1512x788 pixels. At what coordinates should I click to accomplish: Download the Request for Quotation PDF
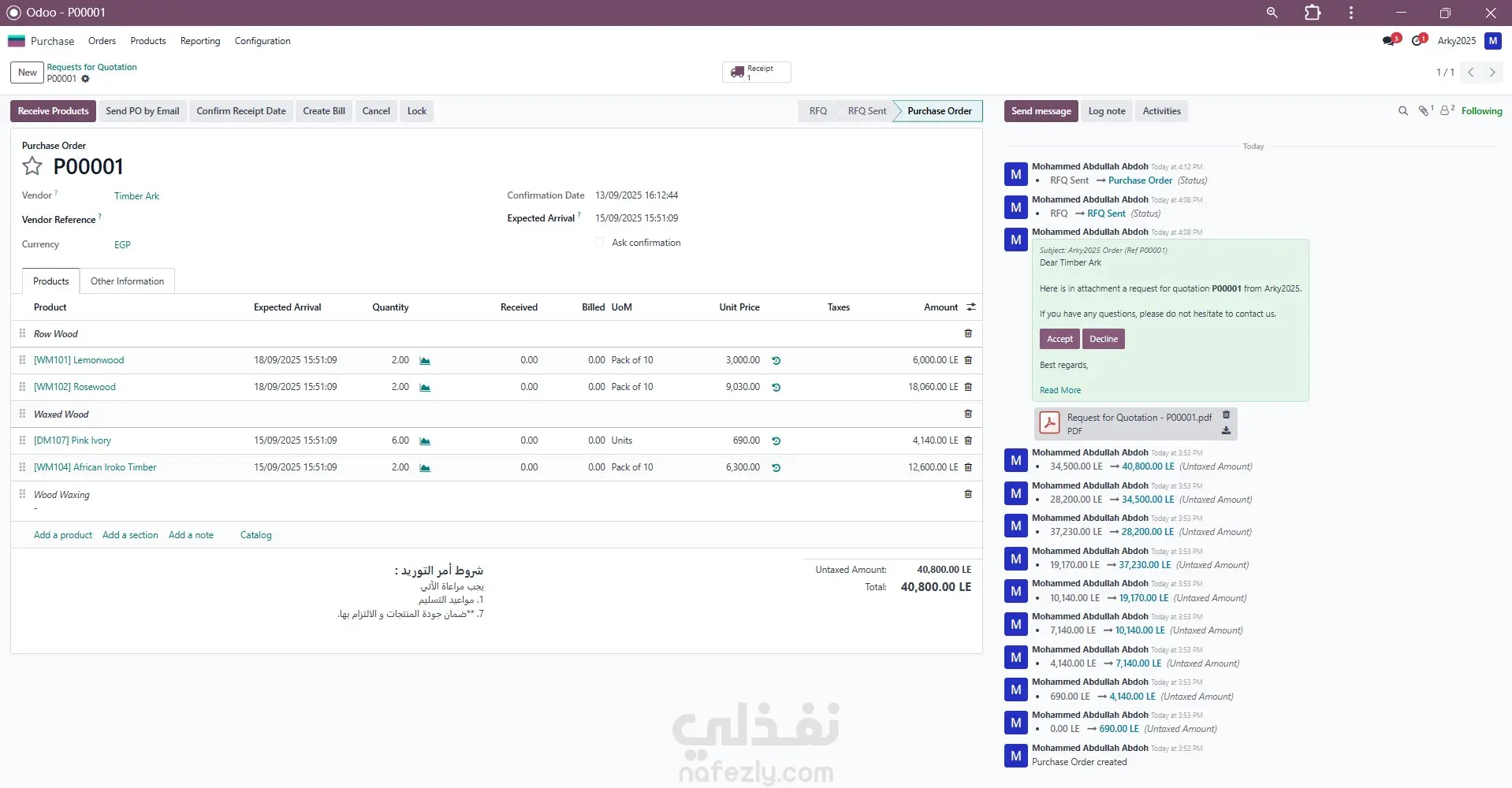pyautogui.click(x=1226, y=431)
